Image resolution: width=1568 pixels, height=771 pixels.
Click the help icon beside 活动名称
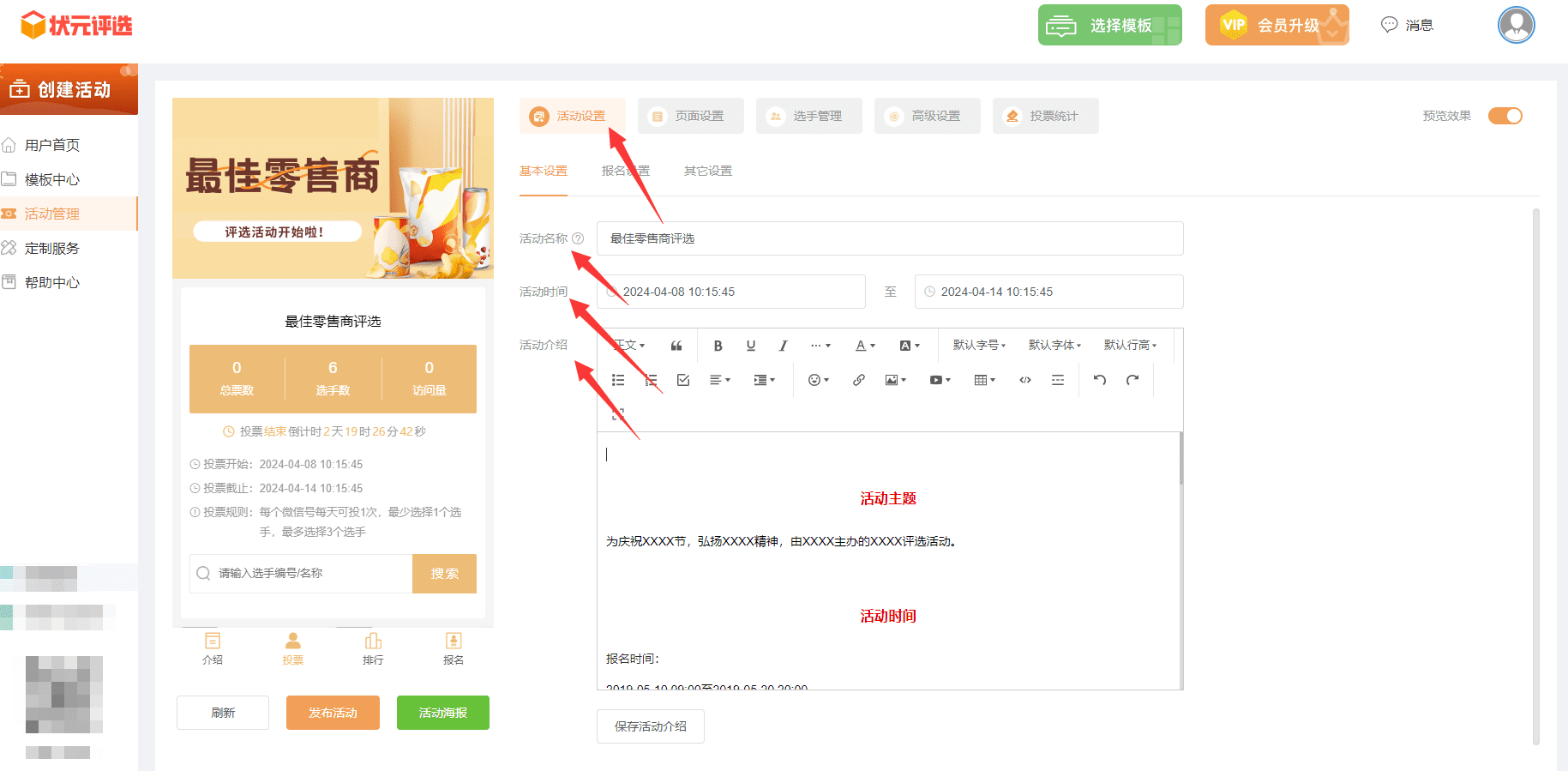[x=578, y=238]
